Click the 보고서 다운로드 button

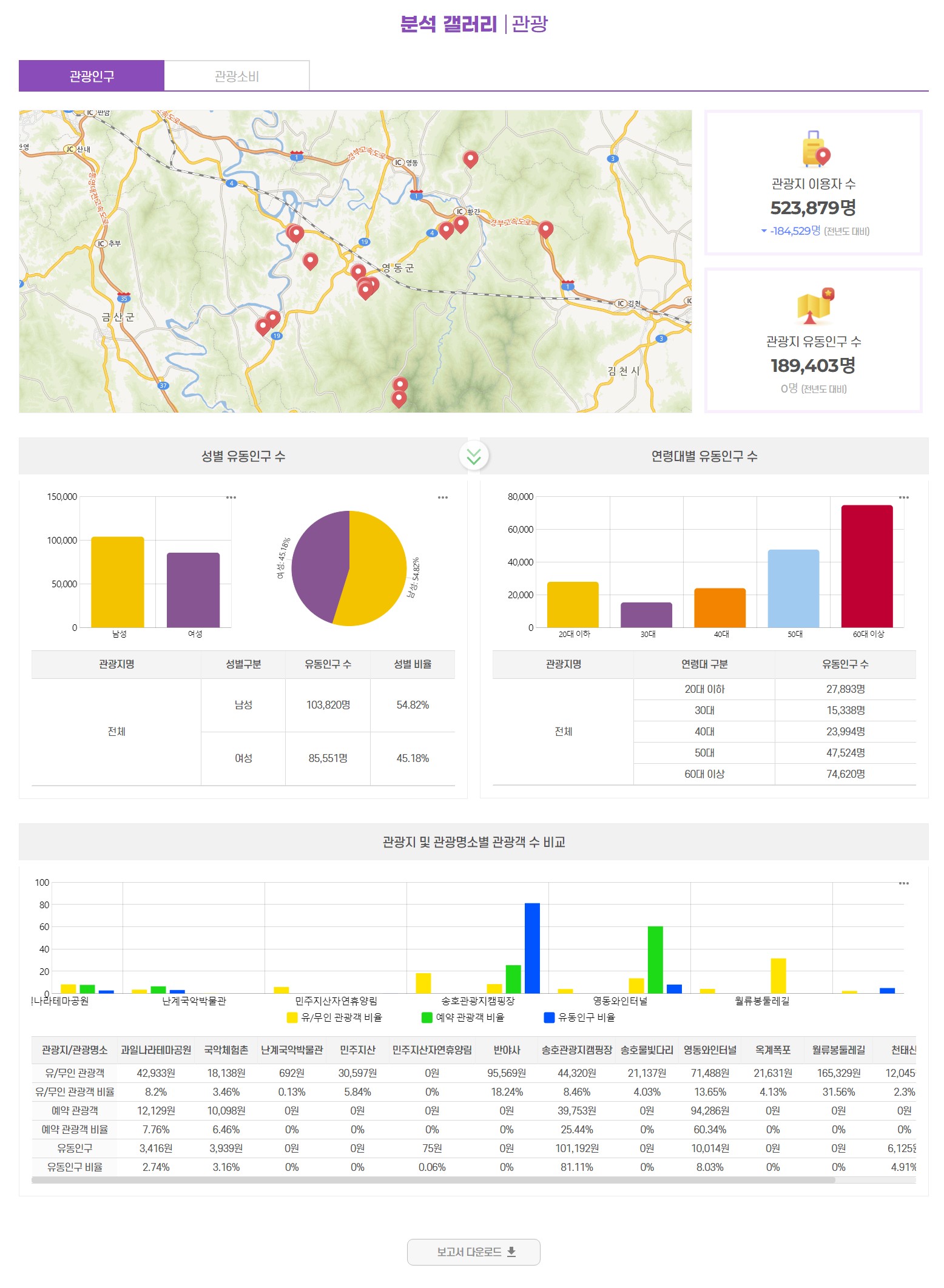[x=473, y=1252]
